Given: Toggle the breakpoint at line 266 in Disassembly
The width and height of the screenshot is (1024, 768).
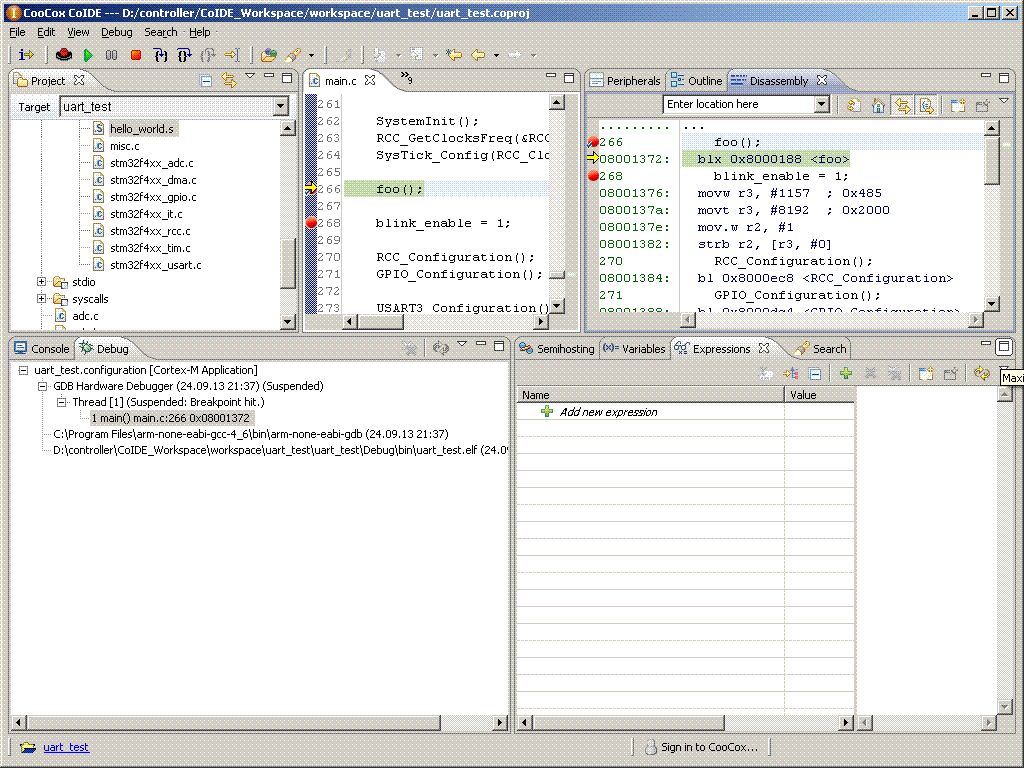Looking at the screenshot, I should [593, 142].
